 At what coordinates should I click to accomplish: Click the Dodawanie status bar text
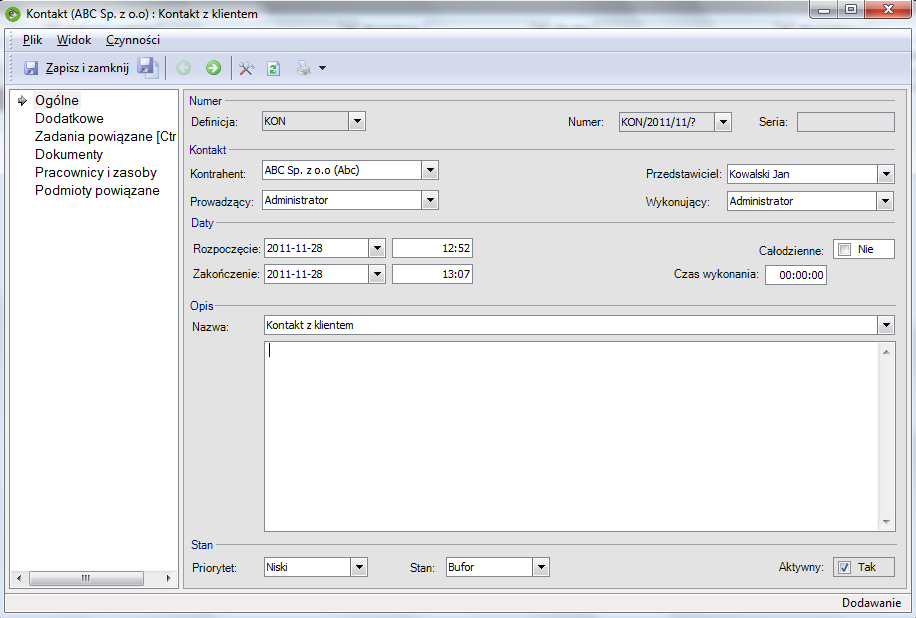coord(872,603)
